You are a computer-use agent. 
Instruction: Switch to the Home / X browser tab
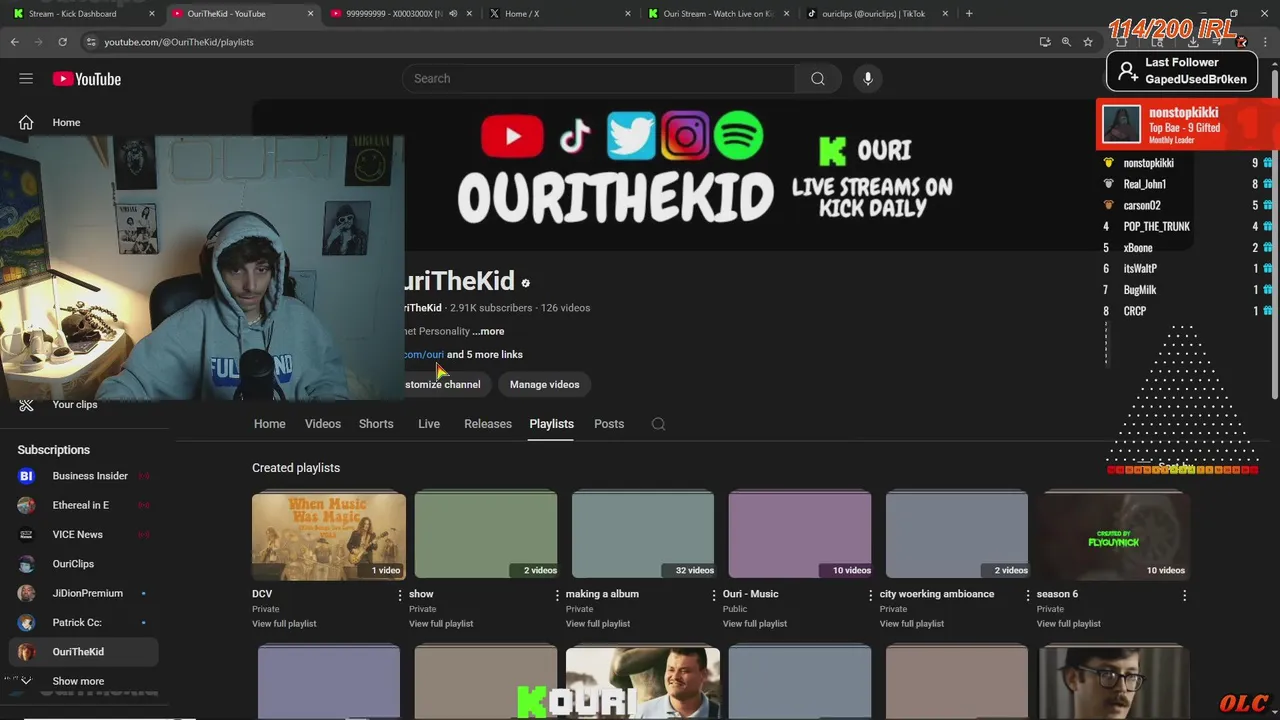(560, 14)
